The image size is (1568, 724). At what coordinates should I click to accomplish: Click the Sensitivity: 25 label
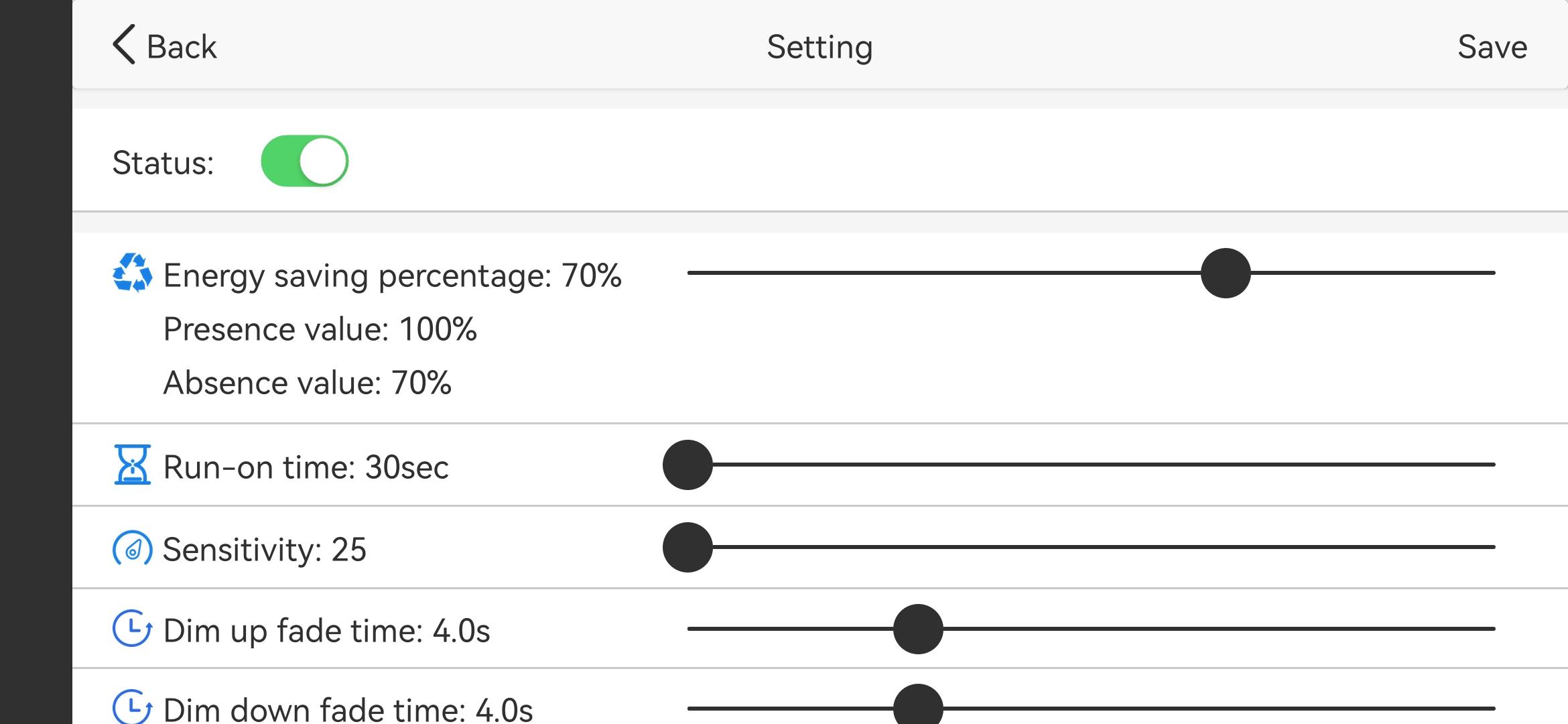coord(265,550)
